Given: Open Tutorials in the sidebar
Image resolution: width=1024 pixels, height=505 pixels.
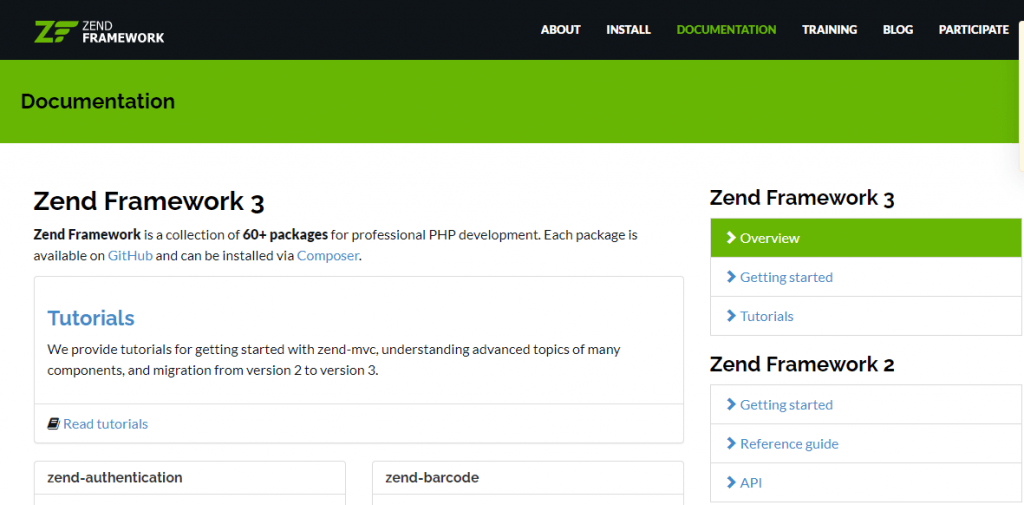Looking at the screenshot, I should click(x=866, y=316).
